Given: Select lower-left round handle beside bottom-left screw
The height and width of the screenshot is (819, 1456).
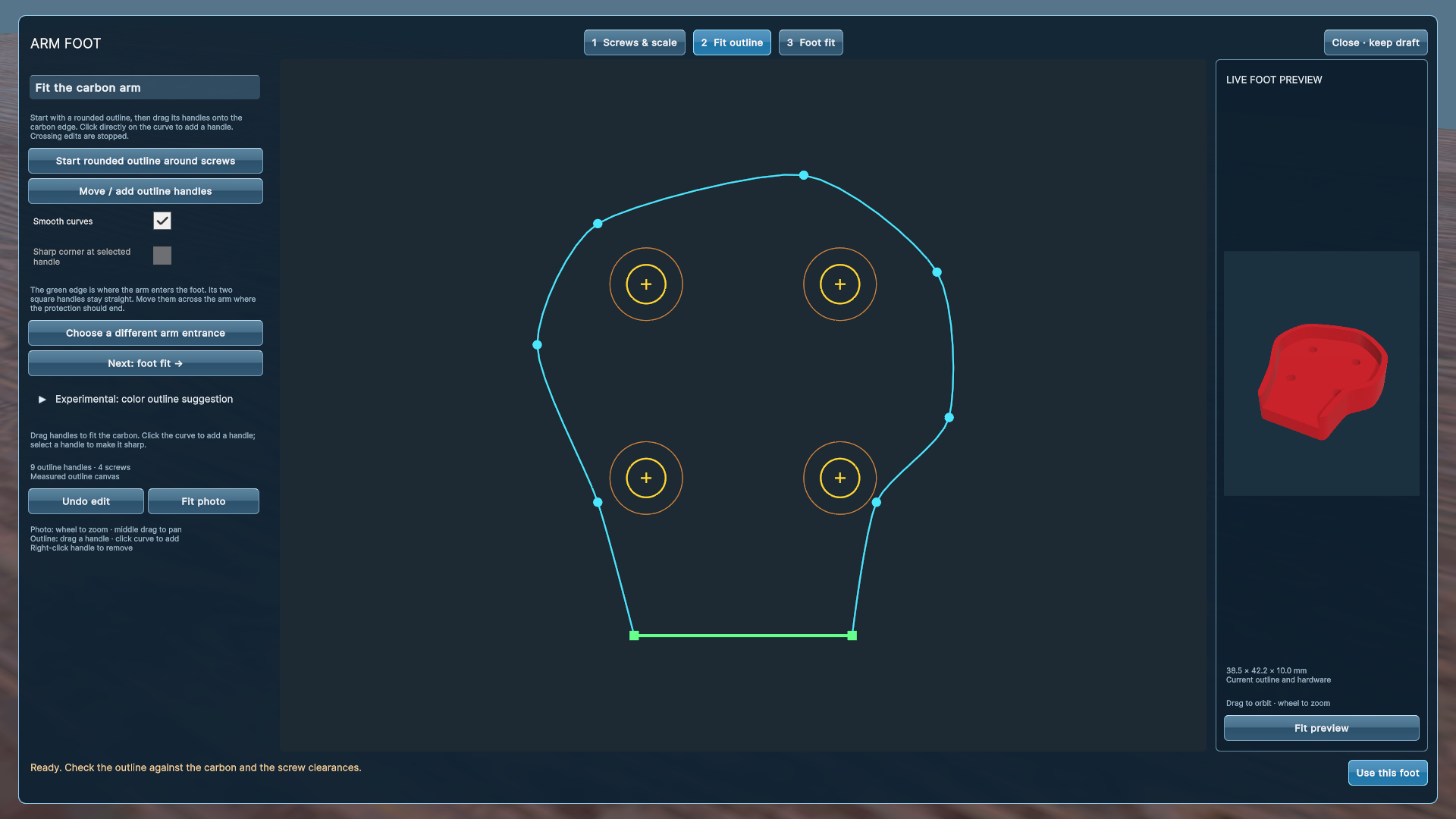Looking at the screenshot, I should [x=598, y=502].
